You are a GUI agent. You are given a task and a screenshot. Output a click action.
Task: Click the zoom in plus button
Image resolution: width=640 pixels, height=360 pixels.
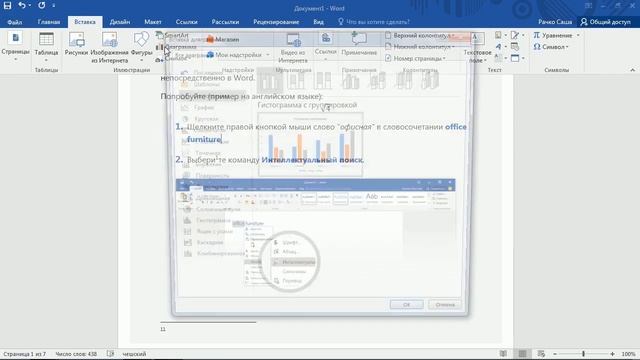click(x=612, y=354)
